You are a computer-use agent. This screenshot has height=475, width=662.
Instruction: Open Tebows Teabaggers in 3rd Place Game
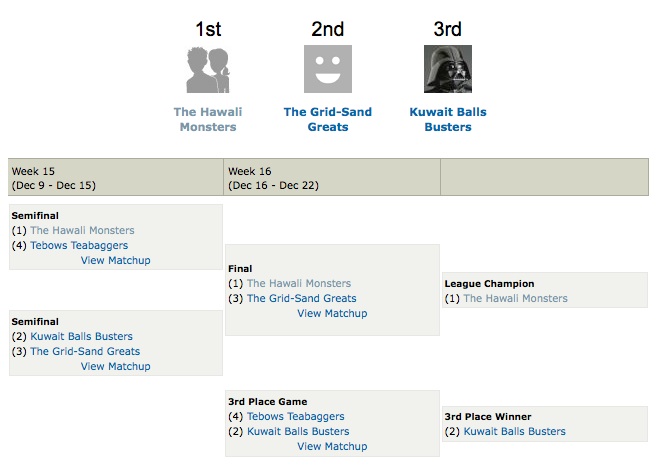coord(296,416)
